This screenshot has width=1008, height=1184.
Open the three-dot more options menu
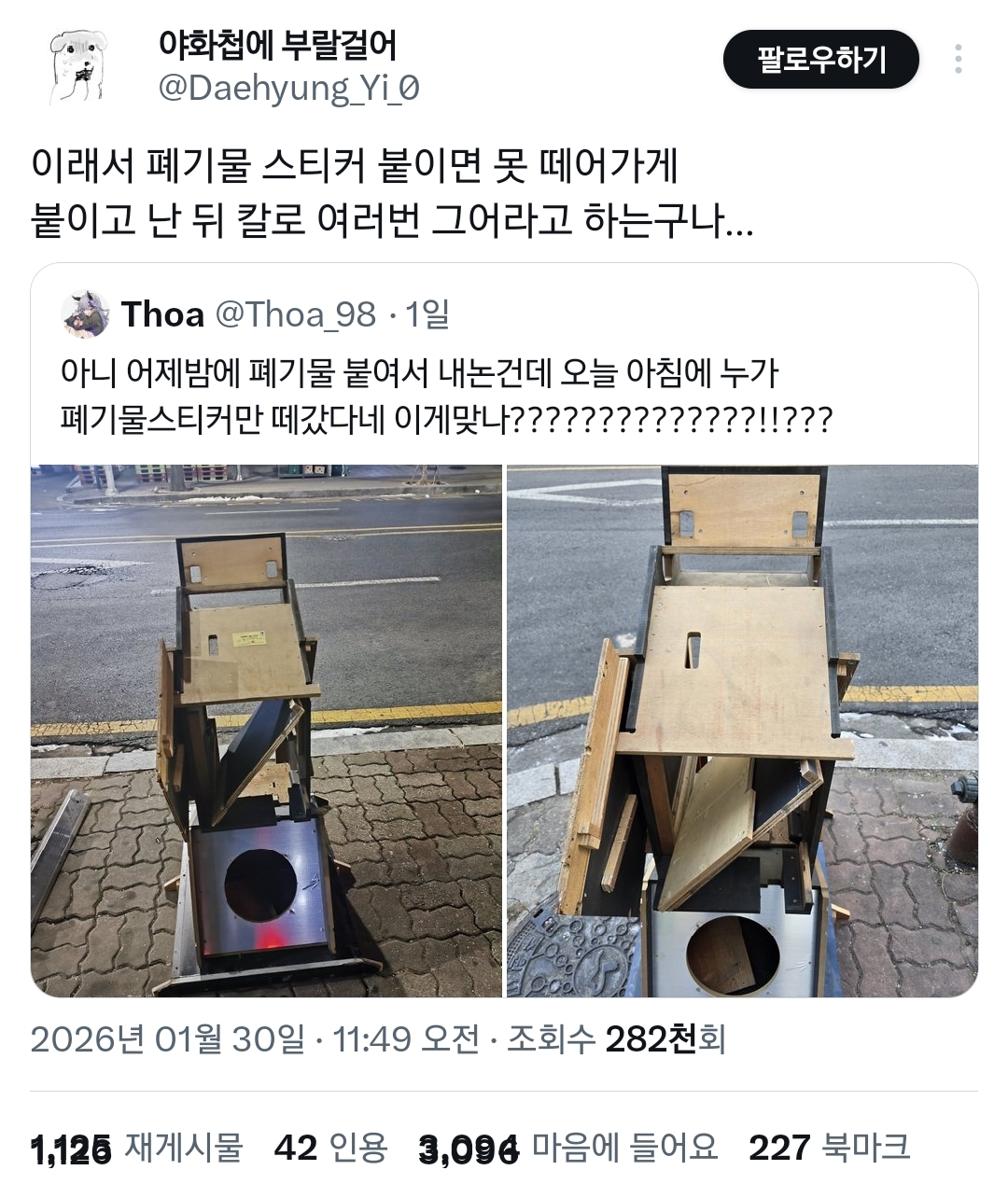[959, 60]
